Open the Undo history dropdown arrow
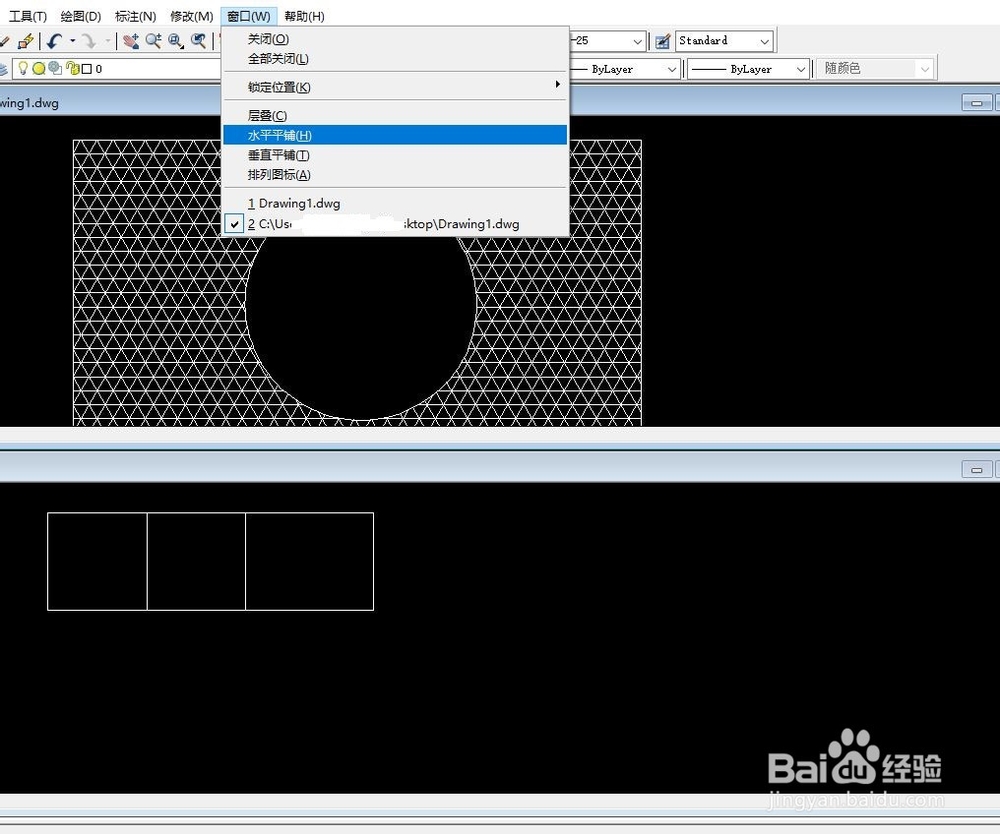 coord(72,41)
